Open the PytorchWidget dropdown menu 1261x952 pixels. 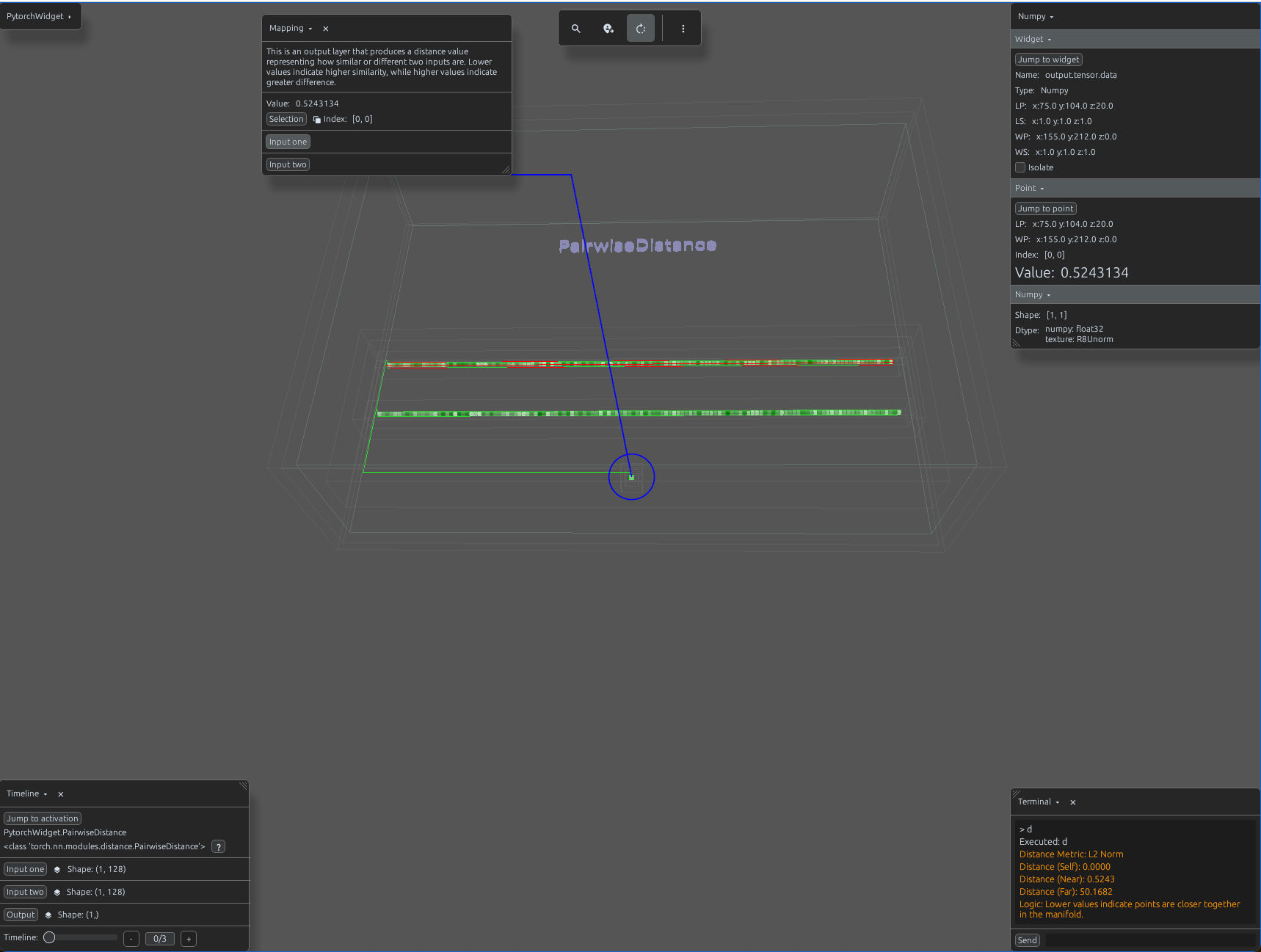[x=40, y=16]
